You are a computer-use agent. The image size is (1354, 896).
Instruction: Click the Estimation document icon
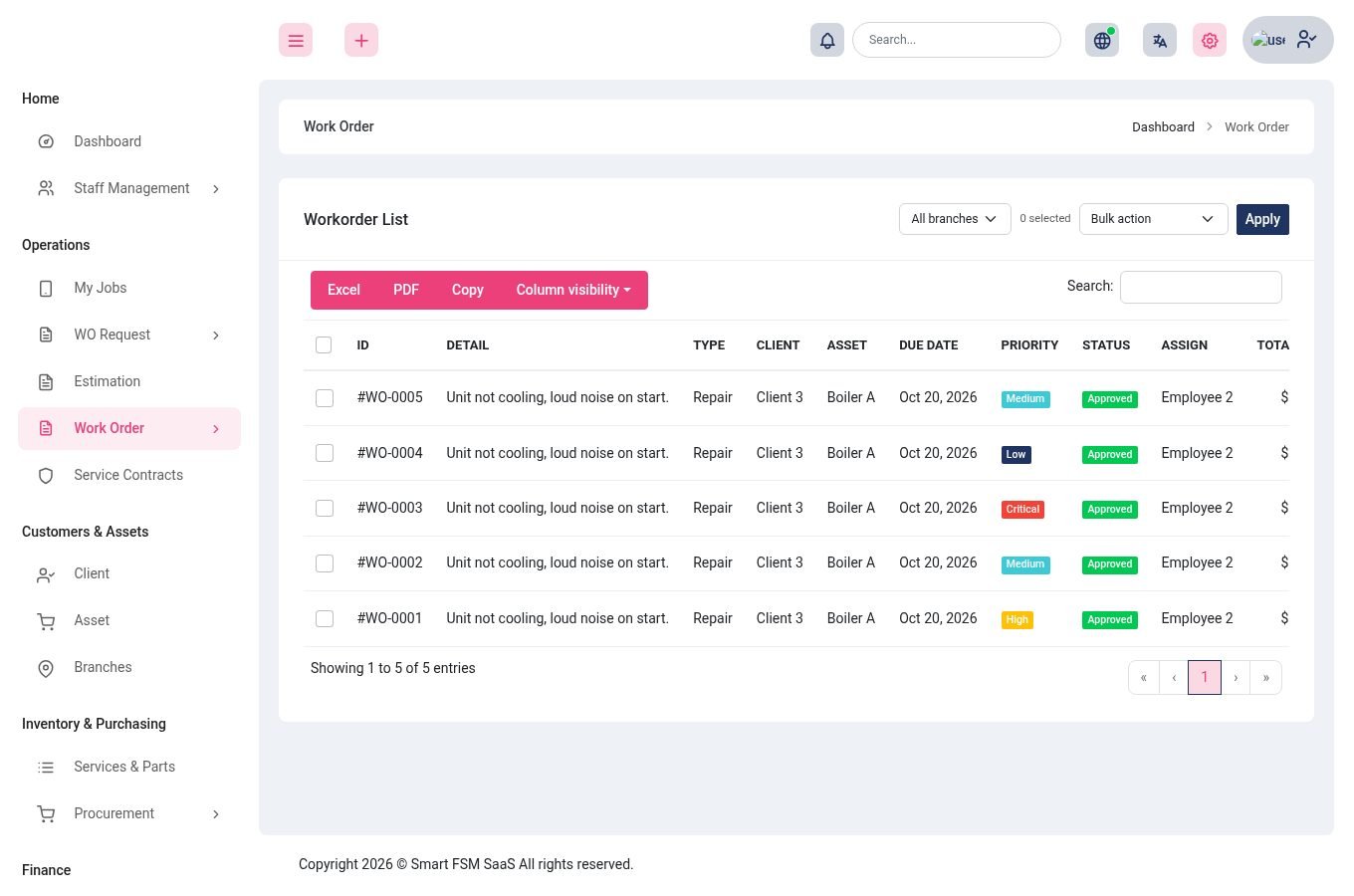tap(46, 382)
